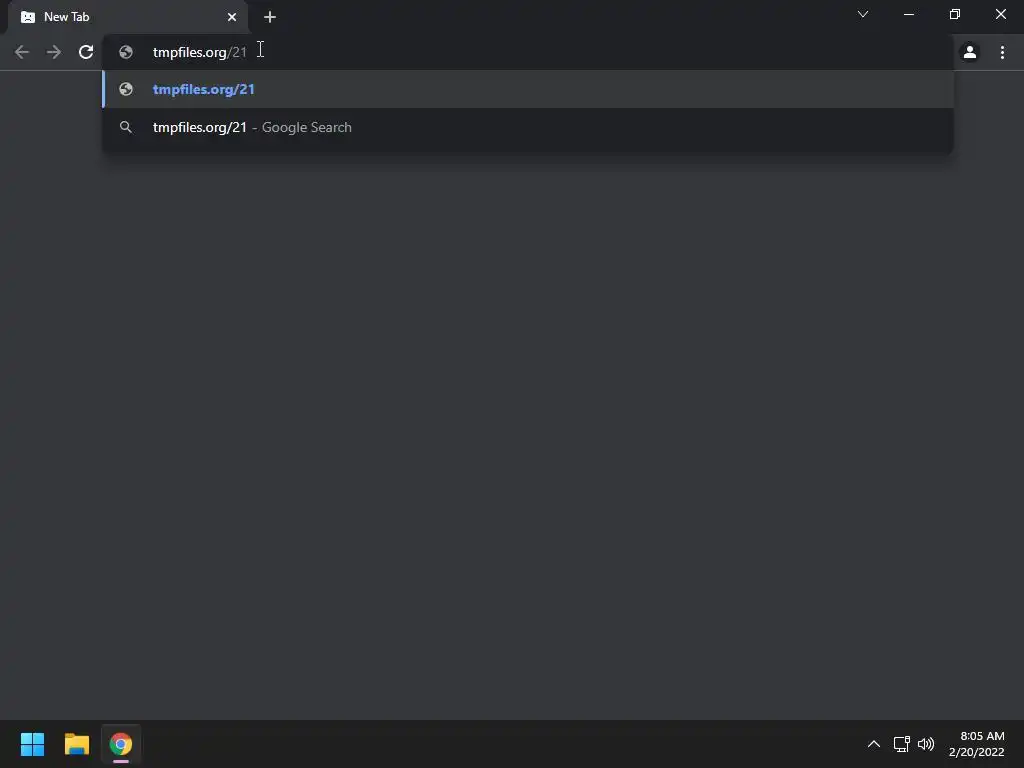Open File Explorer from the taskbar
Viewport: 1024px width, 768px height.
(x=76, y=744)
